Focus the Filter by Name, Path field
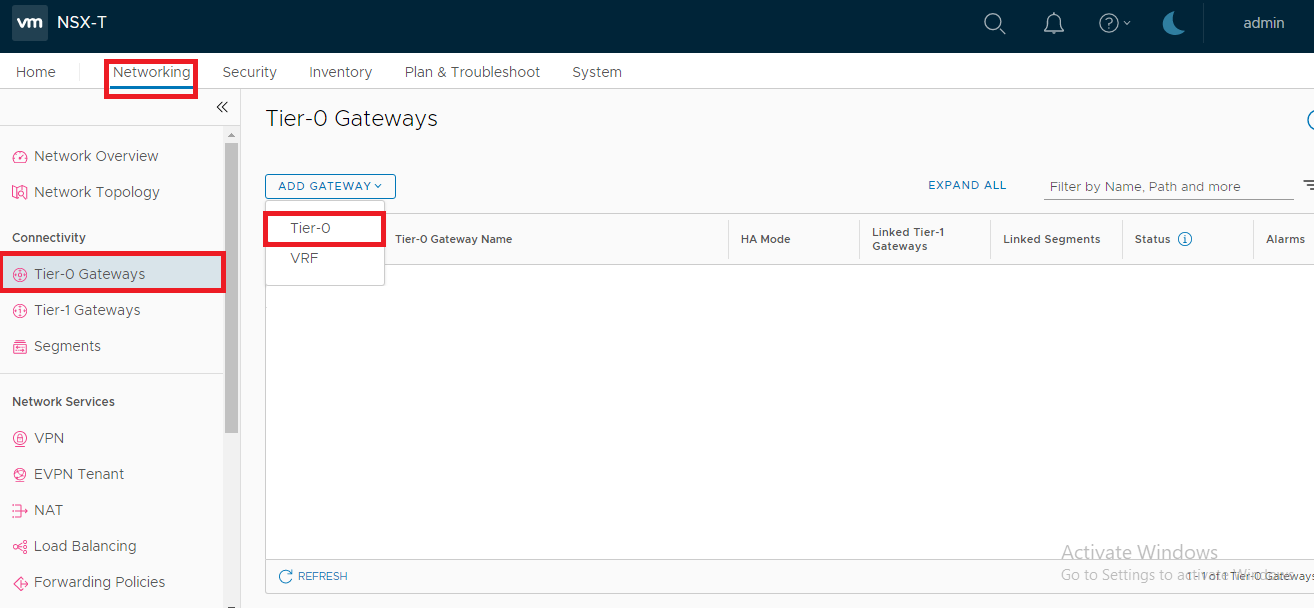 click(1169, 187)
